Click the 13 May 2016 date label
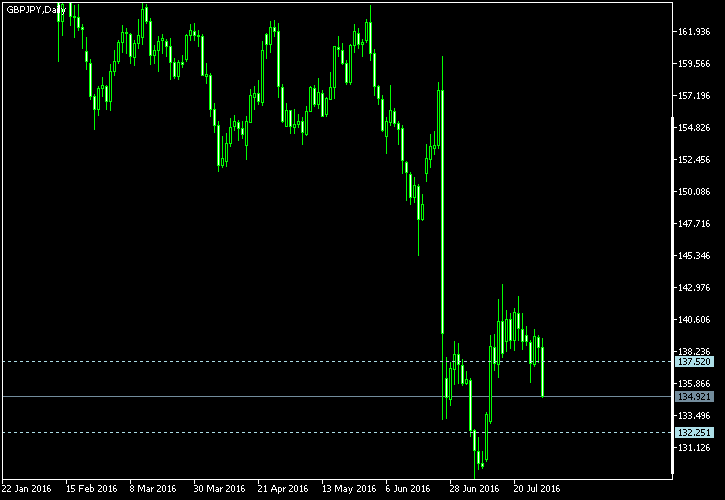 (x=349, y=489)
